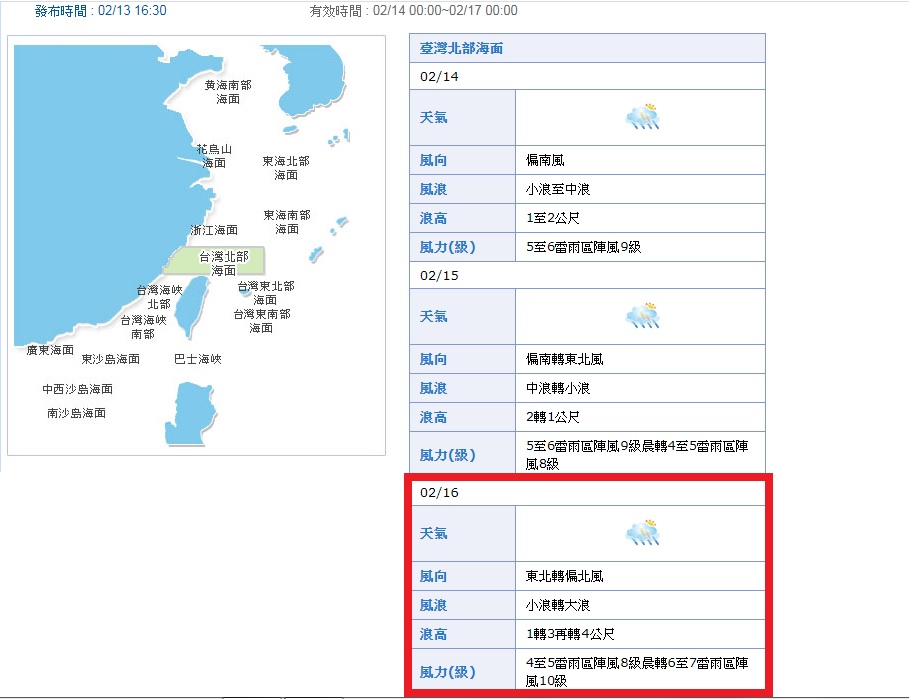Select 東海北部海面 on the map
Screen dimensions: 909x699
pos(286,168)
